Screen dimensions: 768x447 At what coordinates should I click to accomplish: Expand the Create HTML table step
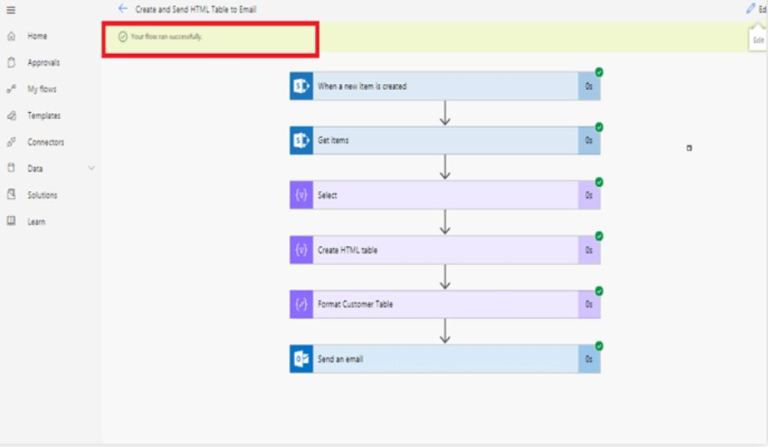point(445,250)
